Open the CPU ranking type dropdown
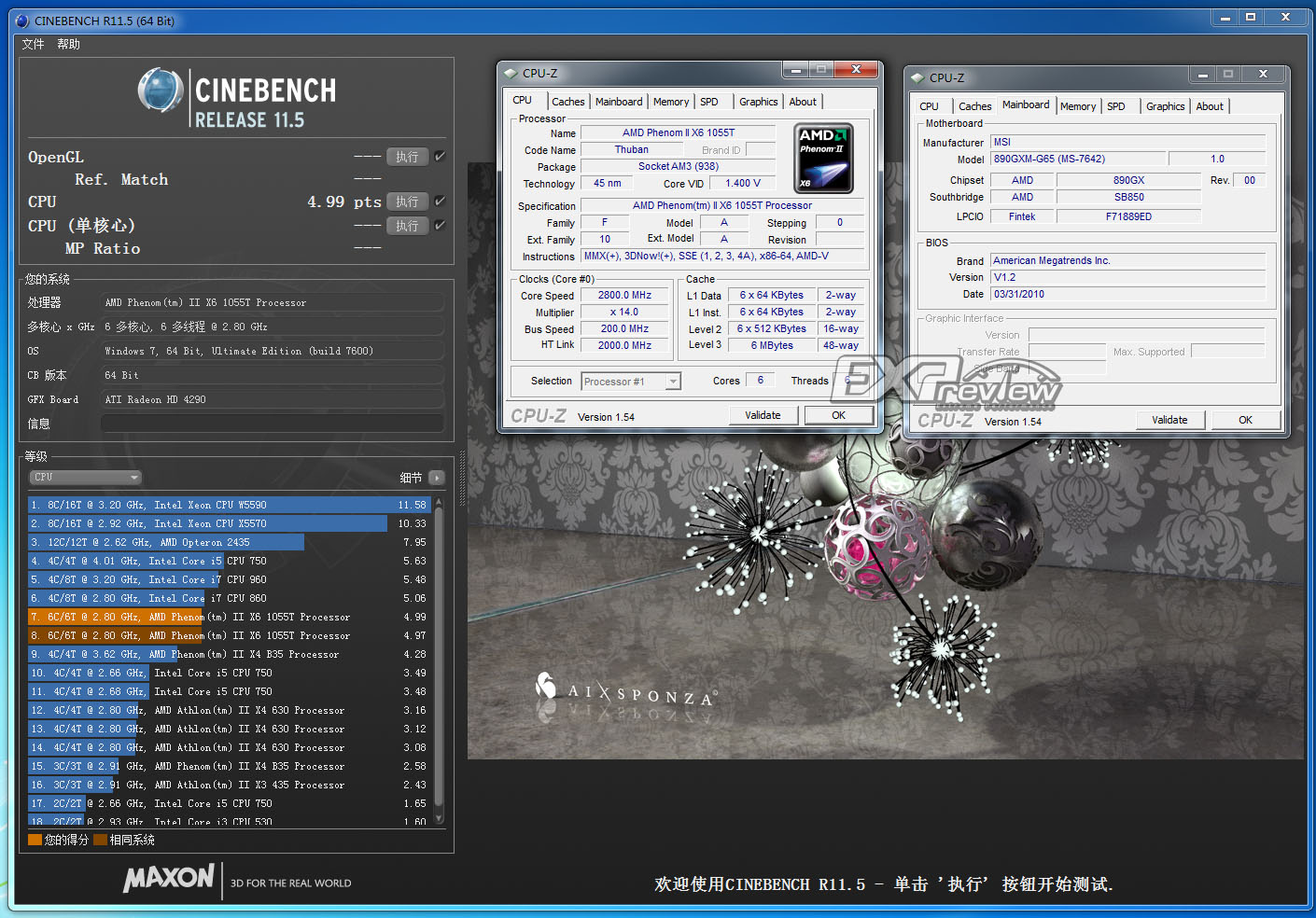Image resolution: width=1316 pixels, height=918 pixels. coord(85,478)
